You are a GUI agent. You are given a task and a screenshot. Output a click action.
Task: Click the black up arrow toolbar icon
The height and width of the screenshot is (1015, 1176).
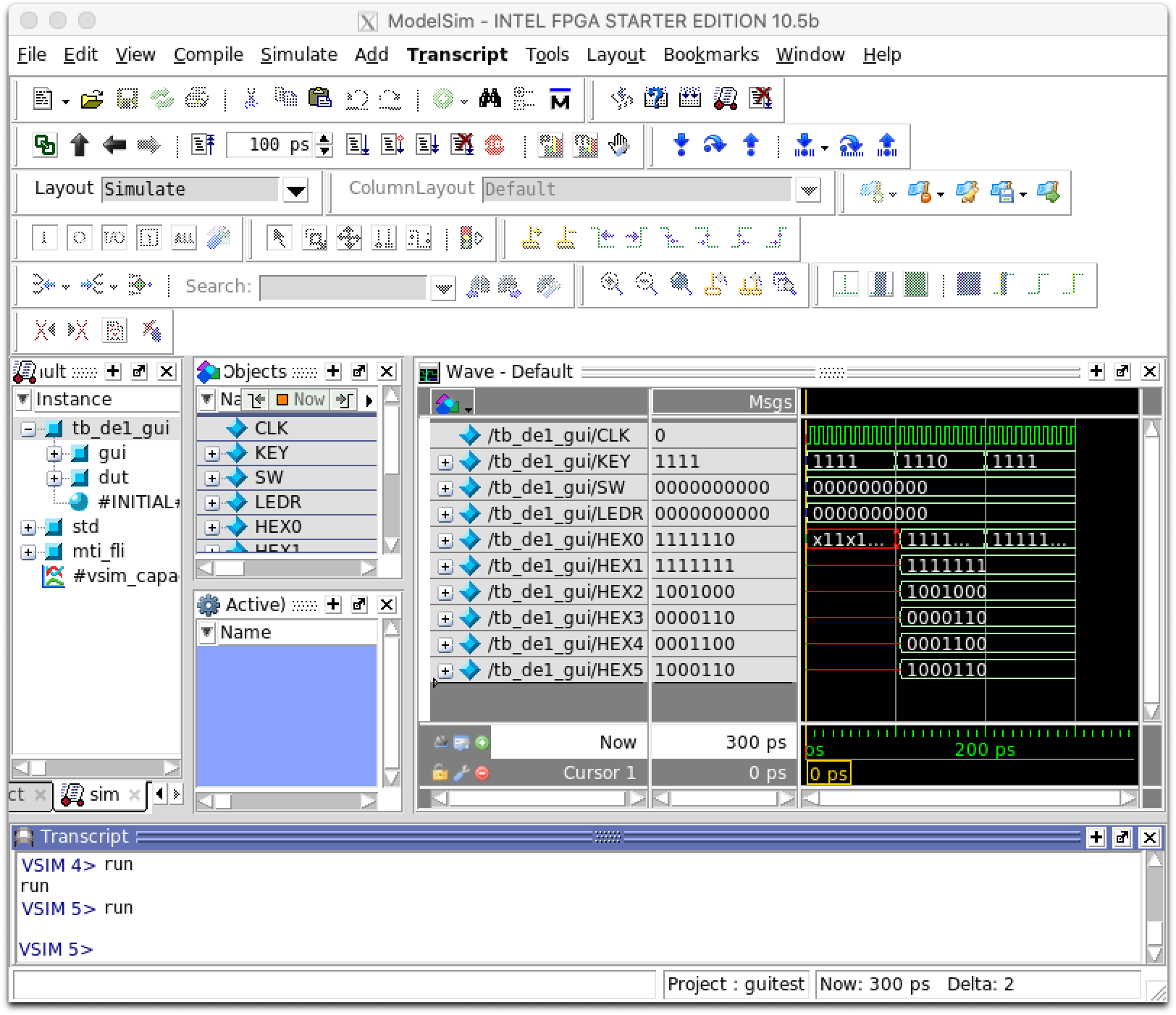(x=80, y=146)
